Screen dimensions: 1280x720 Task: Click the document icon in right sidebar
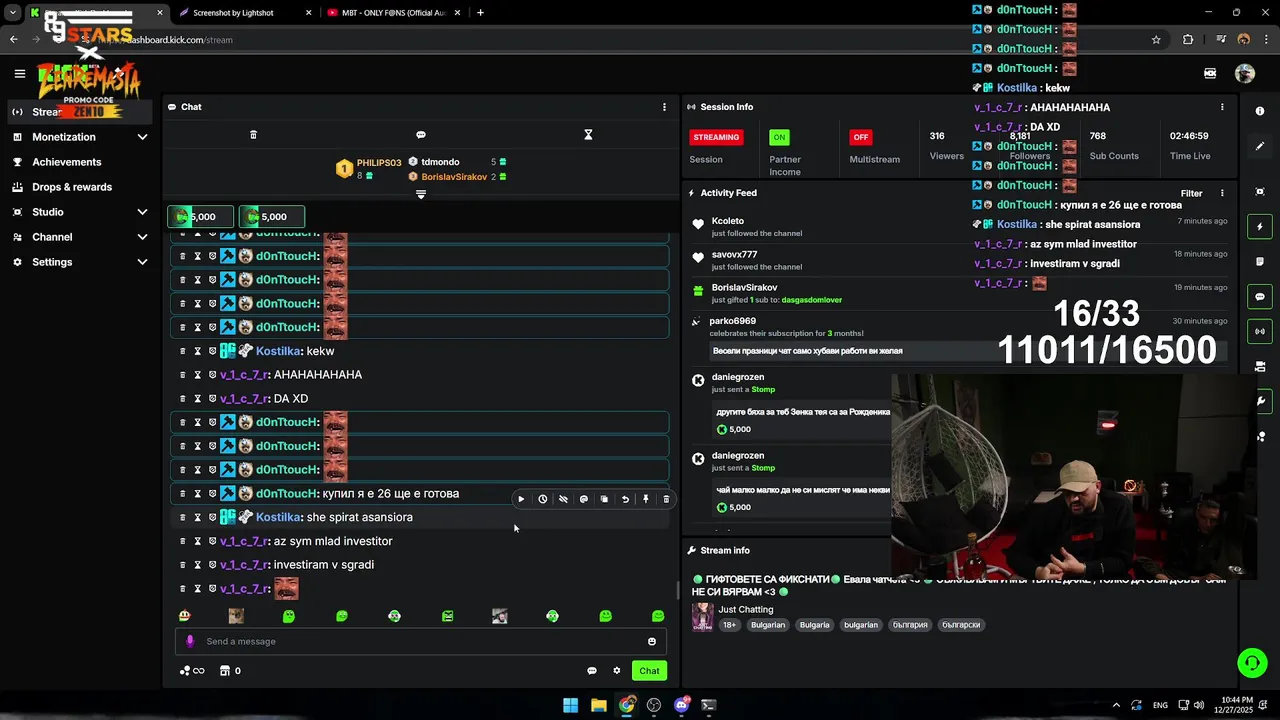click(1260, 261)
